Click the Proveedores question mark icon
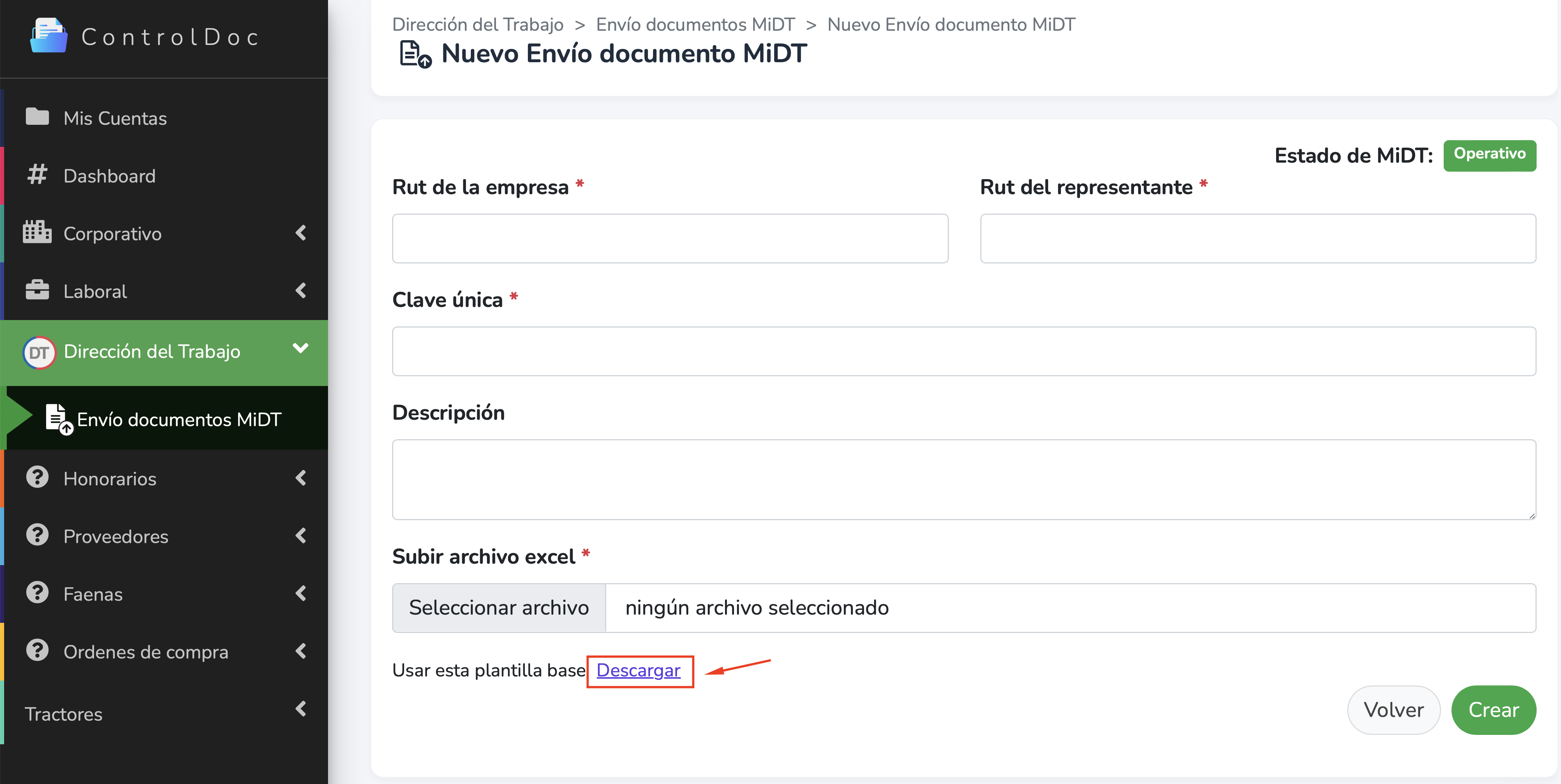 point(37,535)
